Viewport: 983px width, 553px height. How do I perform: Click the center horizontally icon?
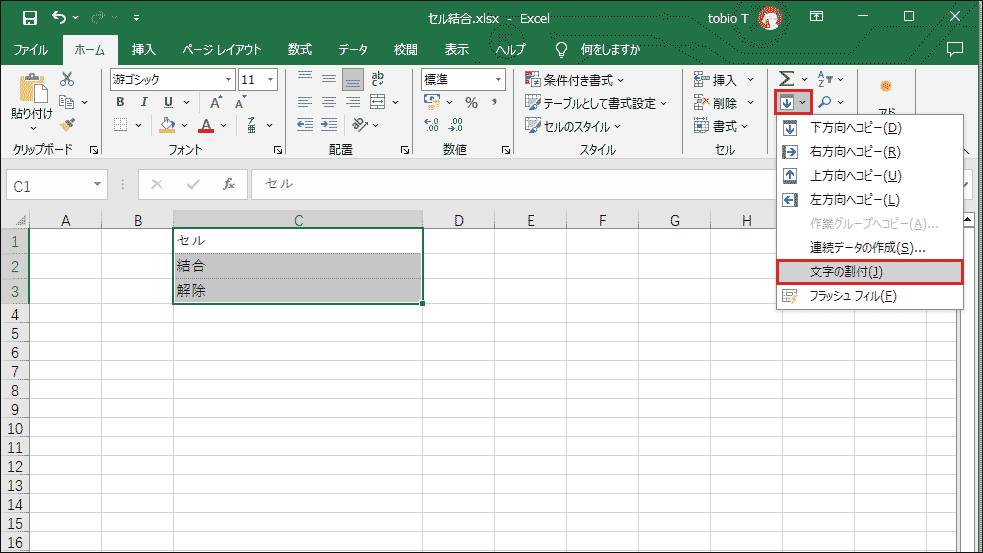point(329,102)
